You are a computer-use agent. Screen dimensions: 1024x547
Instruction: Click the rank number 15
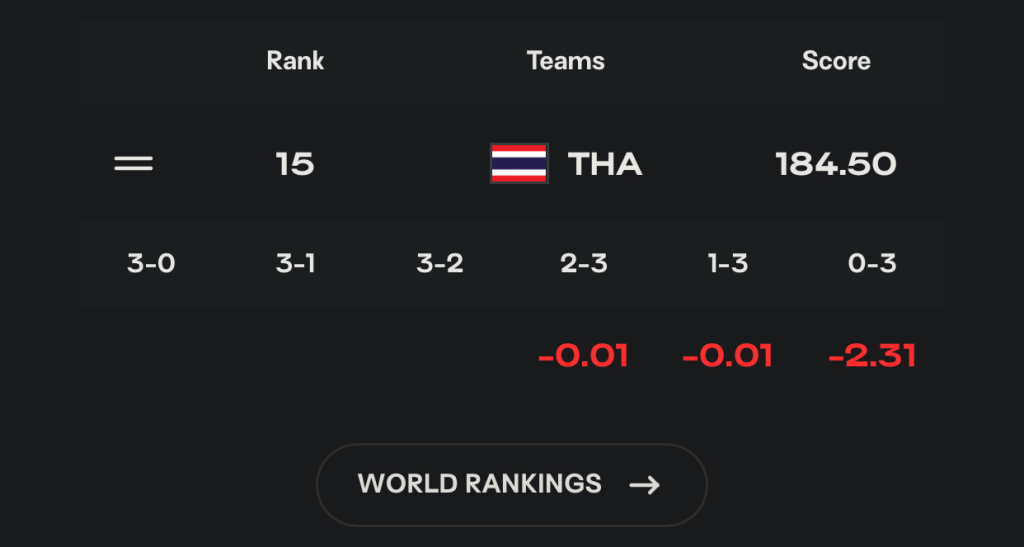click(295, 164)
